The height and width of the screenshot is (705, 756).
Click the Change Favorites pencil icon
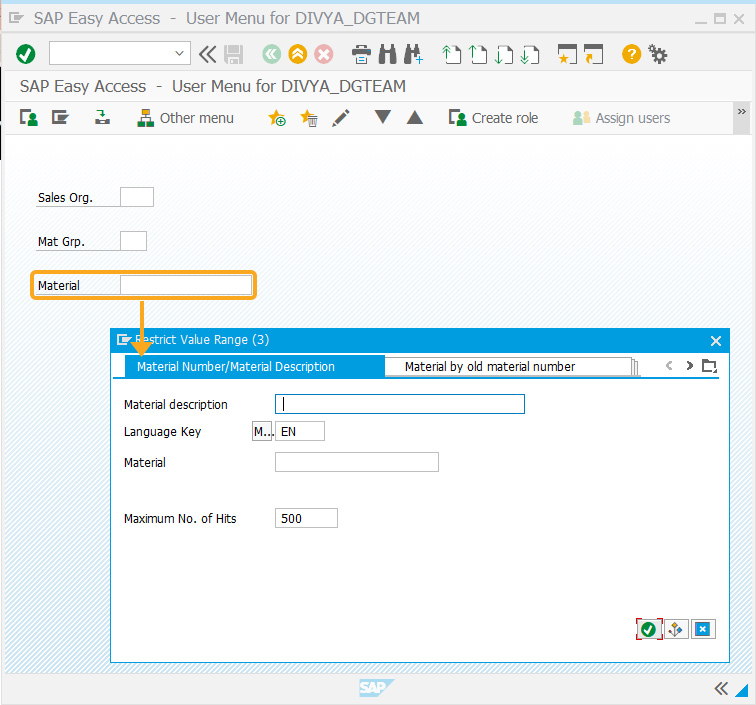341,118
